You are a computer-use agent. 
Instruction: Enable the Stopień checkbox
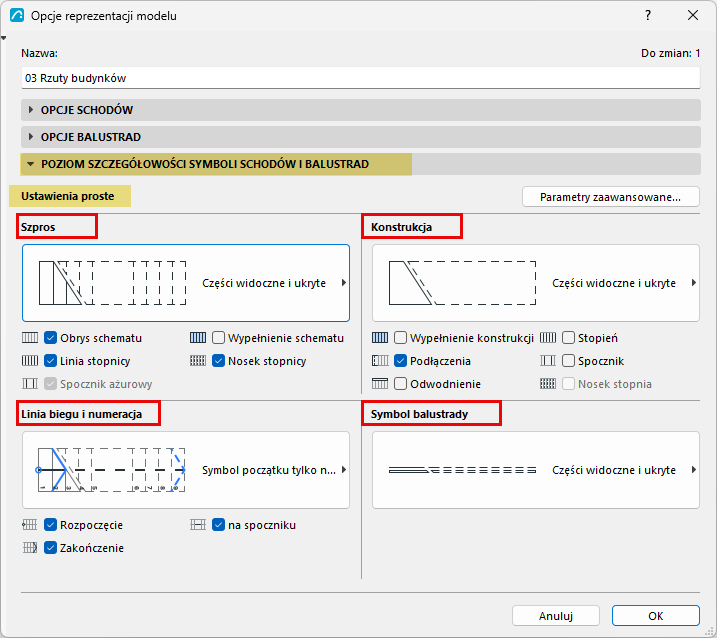pyautogui.click(x=568, y=338)
